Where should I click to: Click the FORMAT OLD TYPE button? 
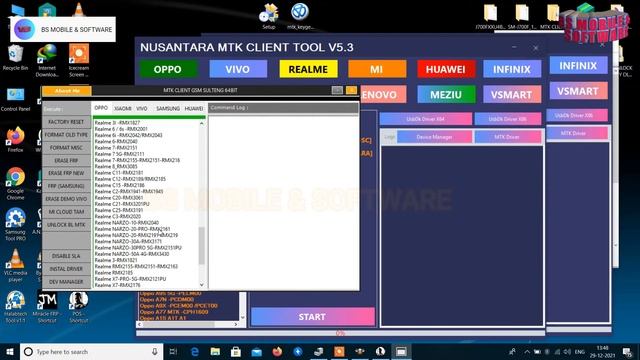pos(66,135)
